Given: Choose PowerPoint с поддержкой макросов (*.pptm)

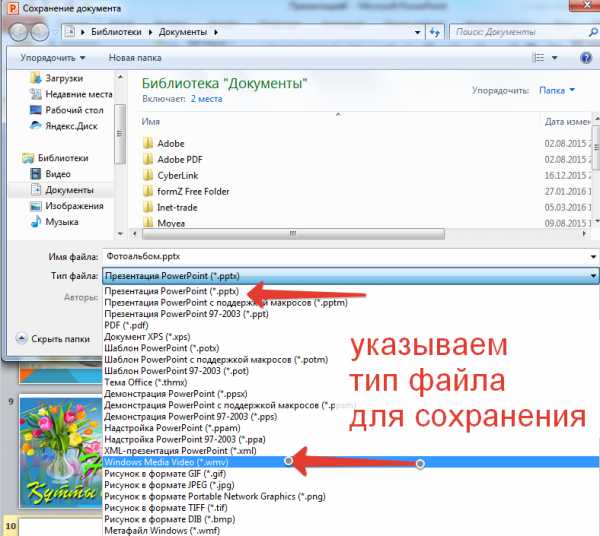Looking at the screenshot, I should (226, 303).
